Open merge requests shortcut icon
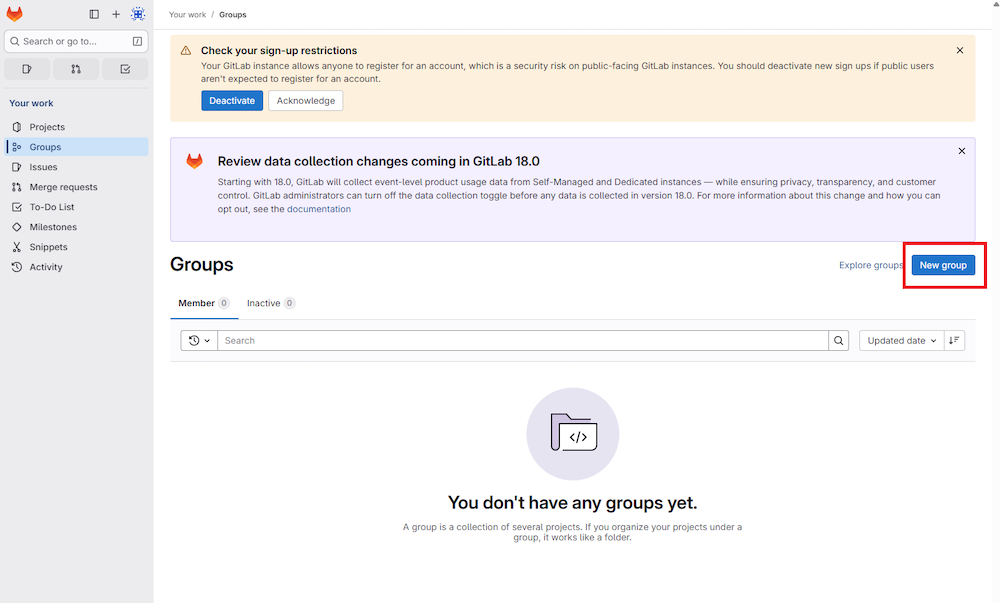Viewport: 1000px width, 603px height. [x=76, y=69]
